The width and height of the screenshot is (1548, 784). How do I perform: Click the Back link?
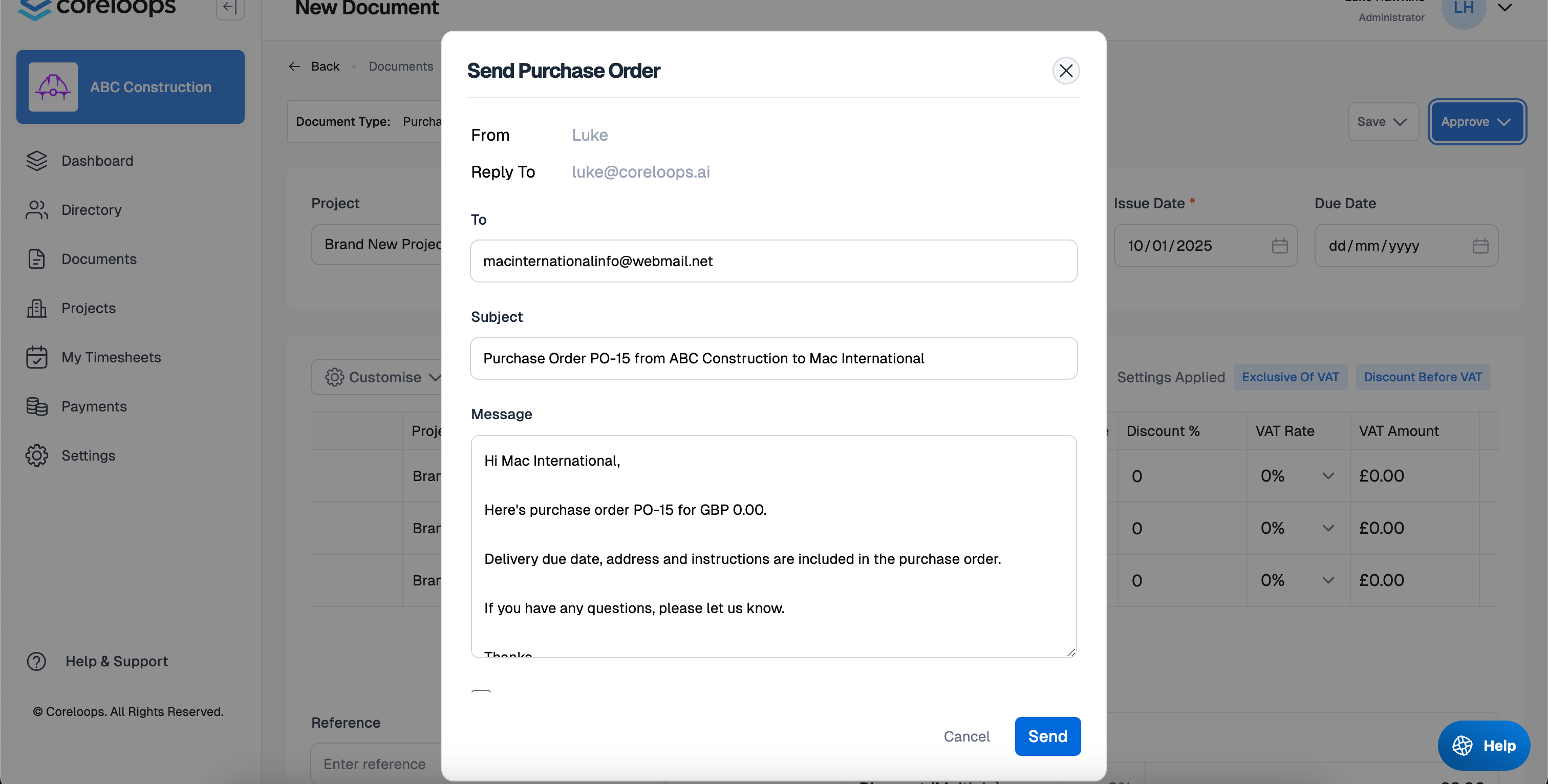pos(325,66)
